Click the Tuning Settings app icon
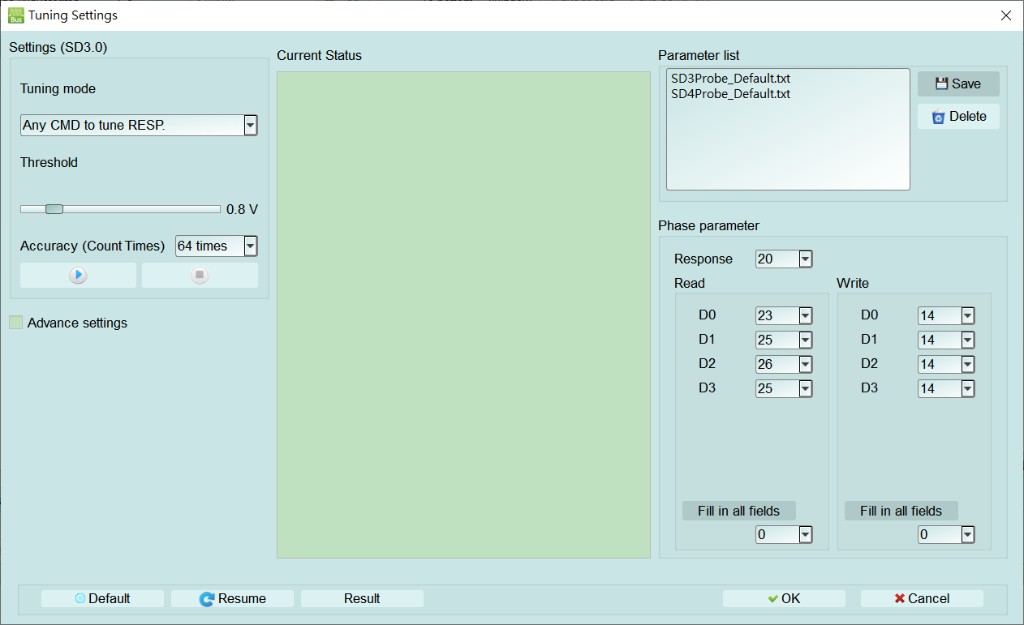1024x625 pixels. (16, 15)
